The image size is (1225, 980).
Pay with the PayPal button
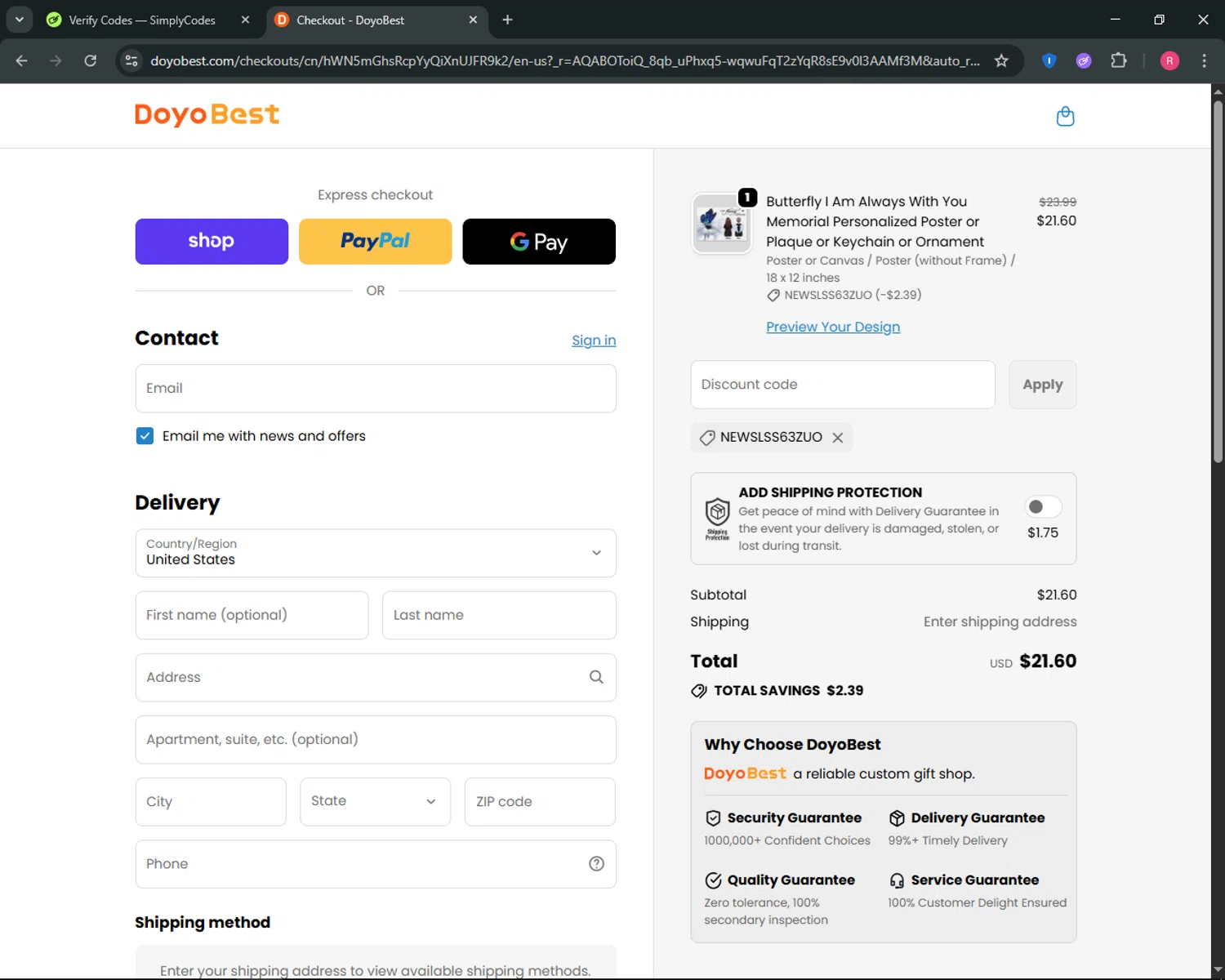tap(376, 241)
